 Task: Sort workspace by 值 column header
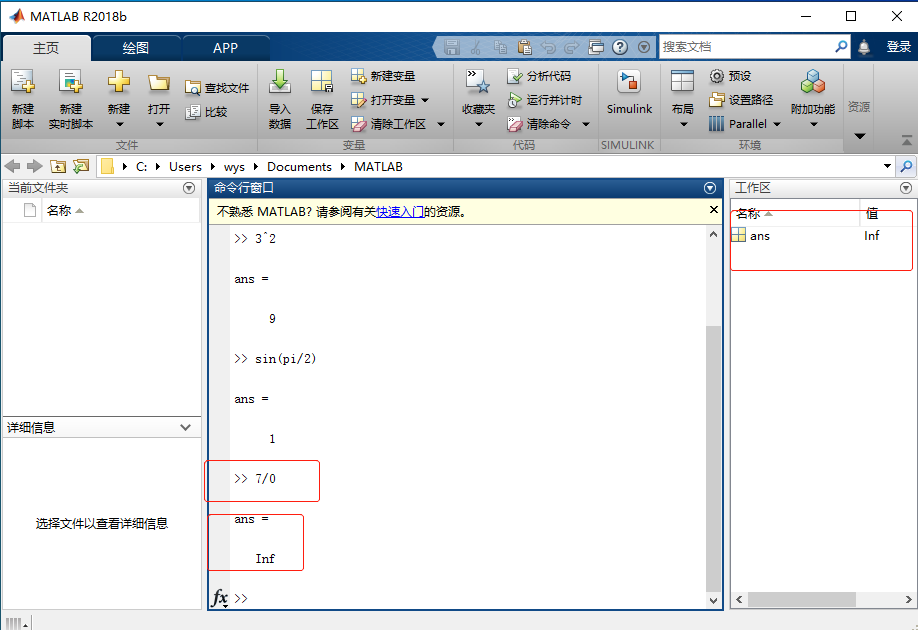click(x=886, y=214)
